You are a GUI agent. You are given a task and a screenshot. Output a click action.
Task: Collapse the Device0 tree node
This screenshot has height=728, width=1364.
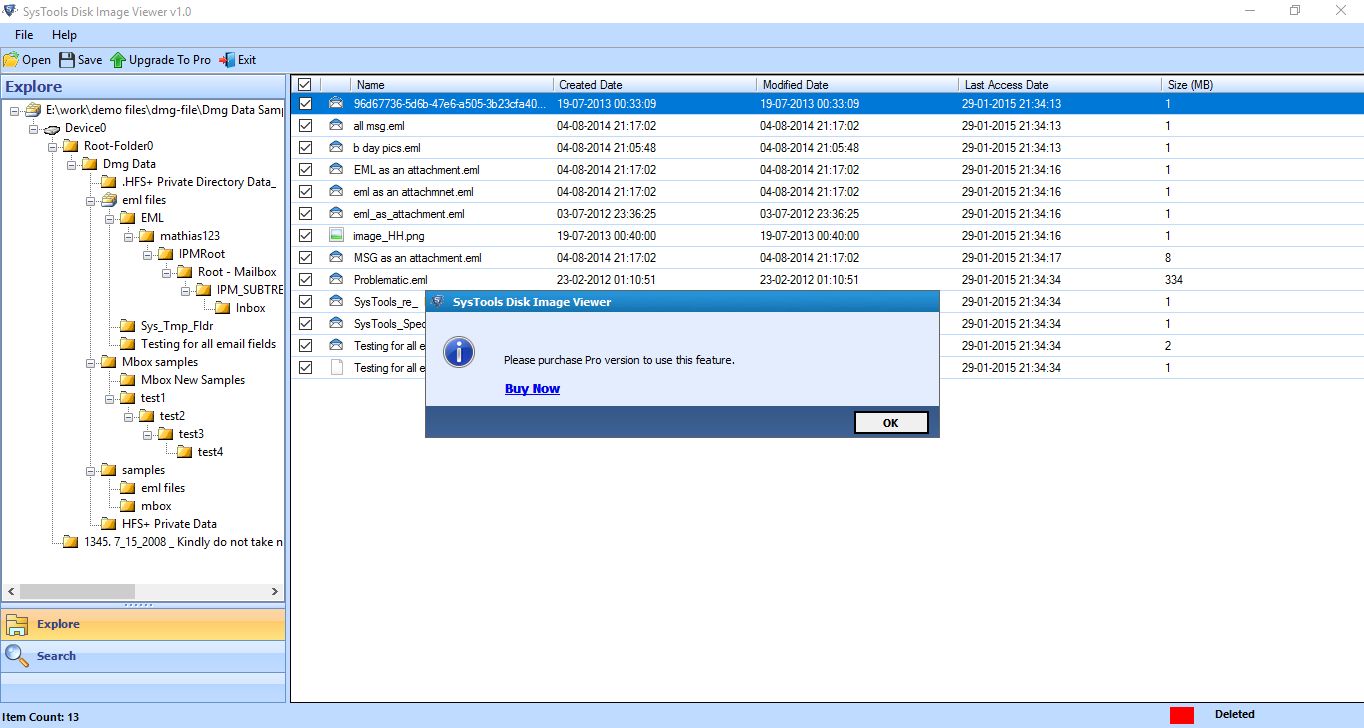[33, 128]
